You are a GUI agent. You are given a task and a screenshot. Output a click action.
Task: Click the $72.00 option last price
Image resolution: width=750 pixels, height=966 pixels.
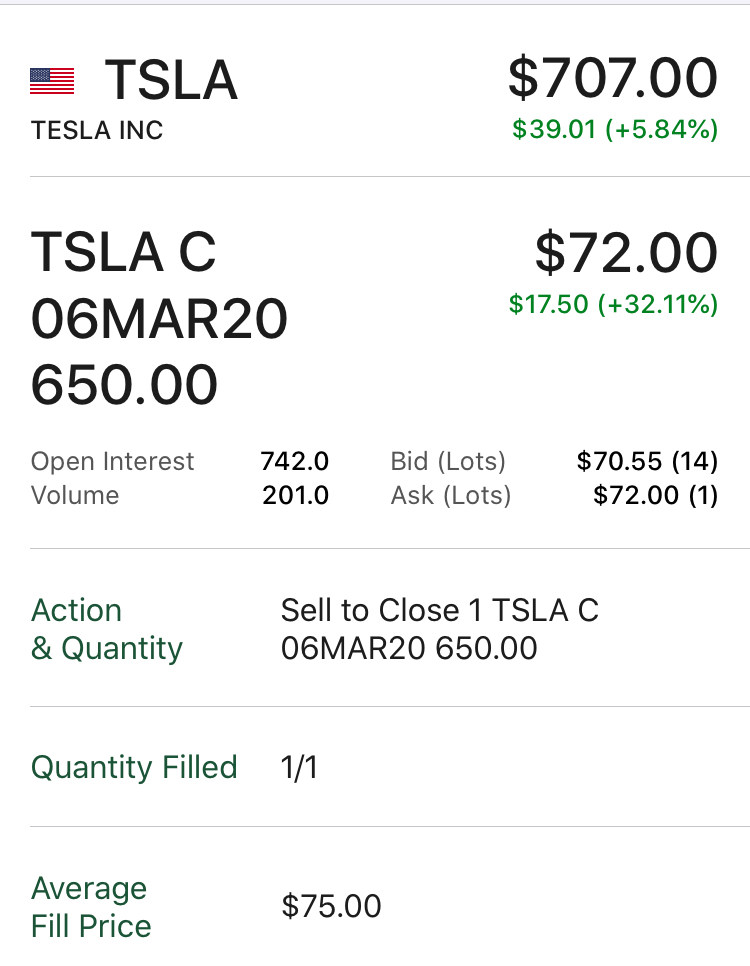pos(626,252)
